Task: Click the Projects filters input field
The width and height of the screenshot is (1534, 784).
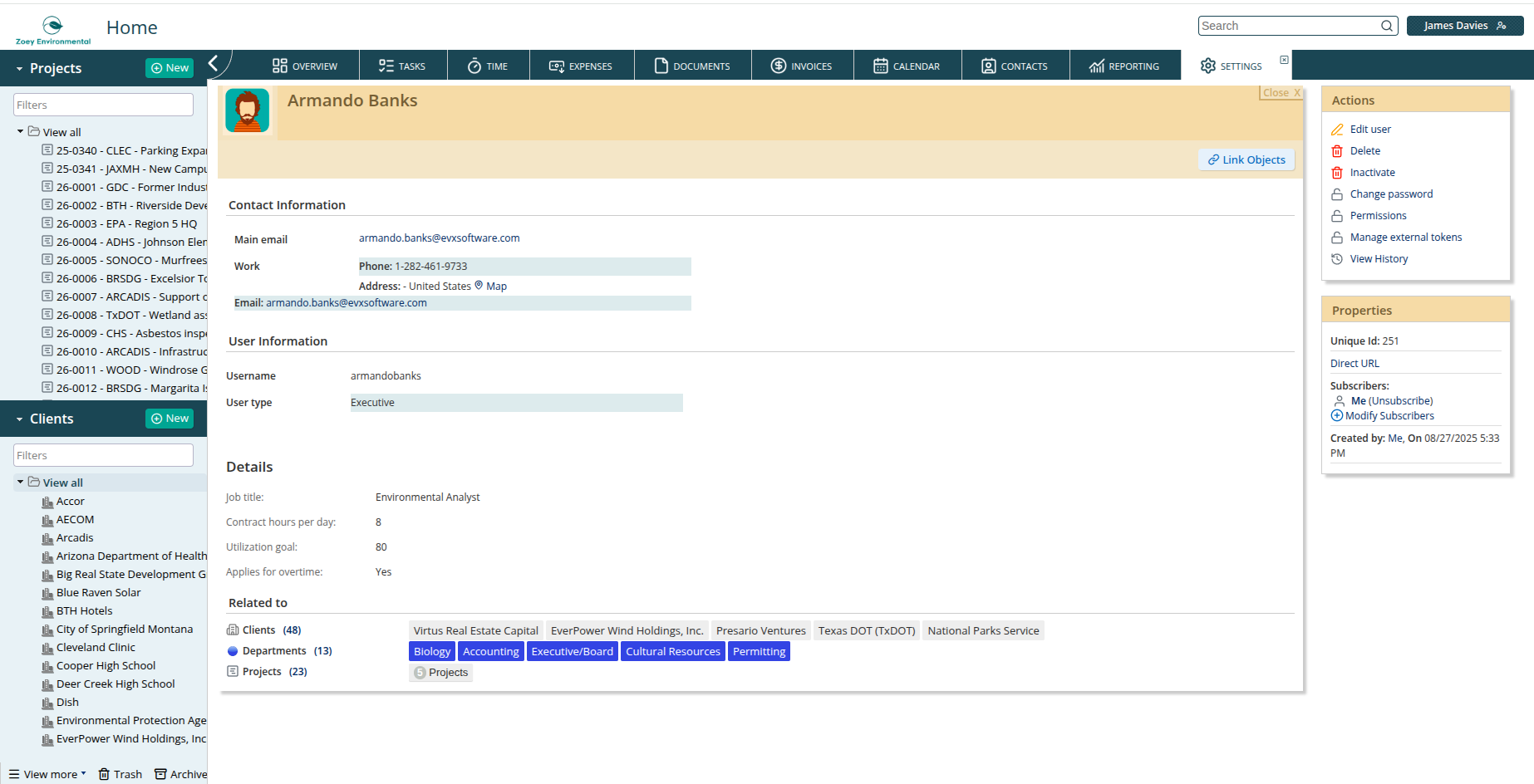Action: (x=103, y=105)
